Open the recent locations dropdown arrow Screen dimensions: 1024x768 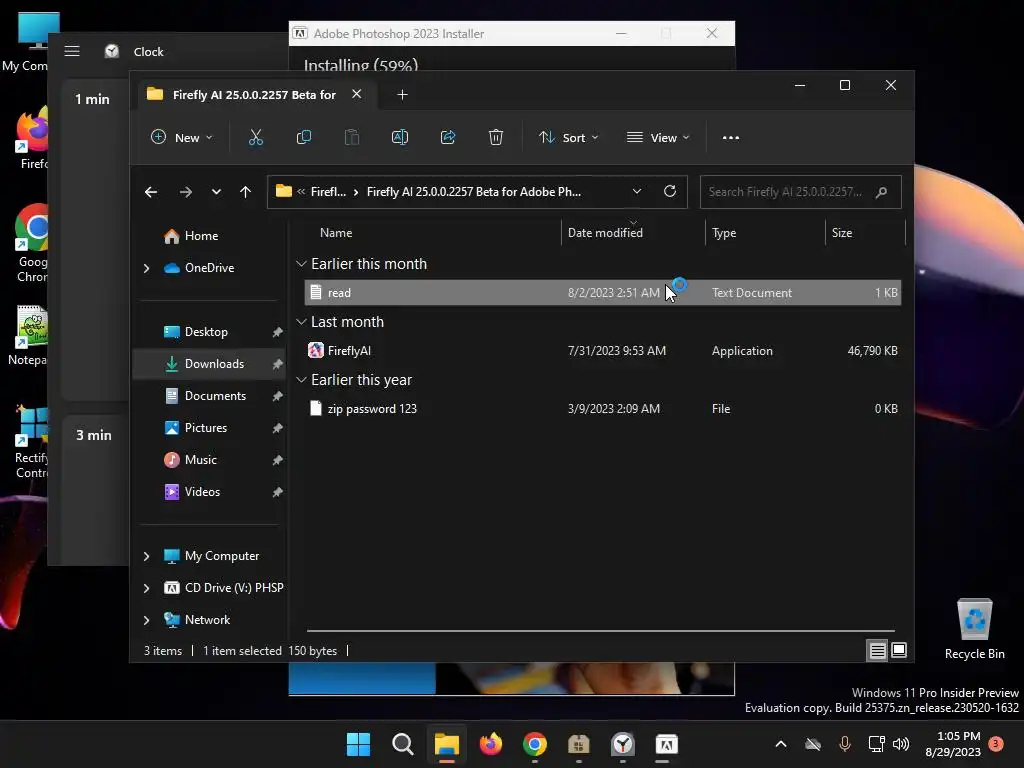(x=216, y=192)
